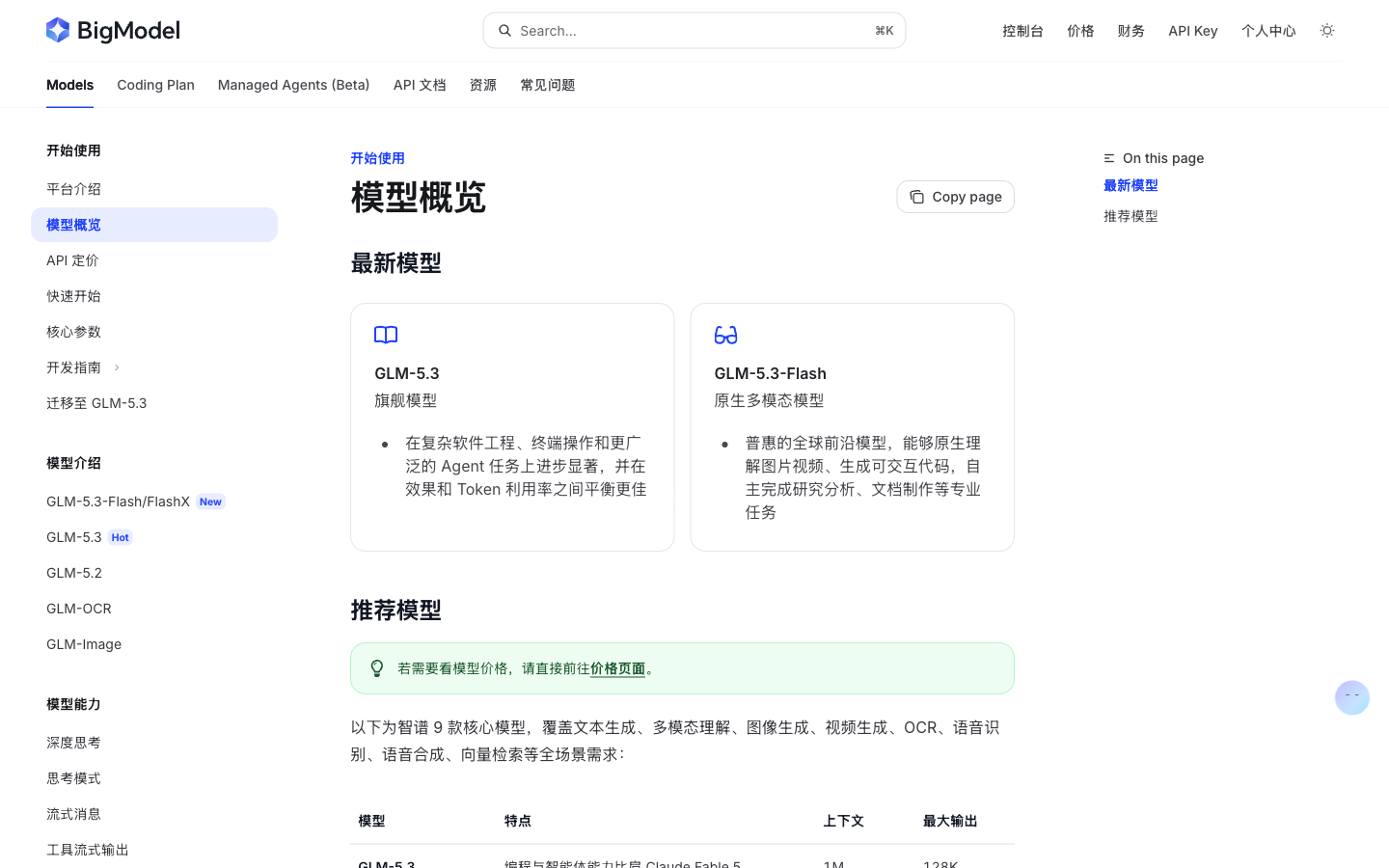Open API 定价 in the sidebar
Image resolution: width=1389 pixels, height=868 pixels.
[154, 260]
